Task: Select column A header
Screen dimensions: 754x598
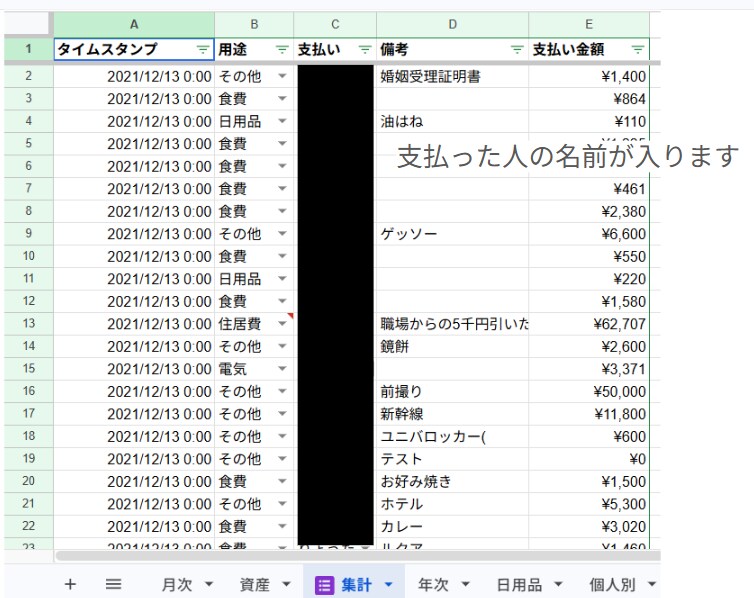Action: coord(134,24)
